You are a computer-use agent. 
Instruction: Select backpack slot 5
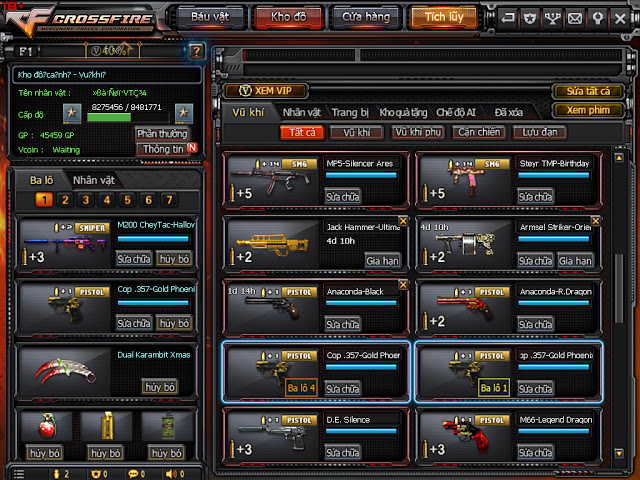point(127,200)
